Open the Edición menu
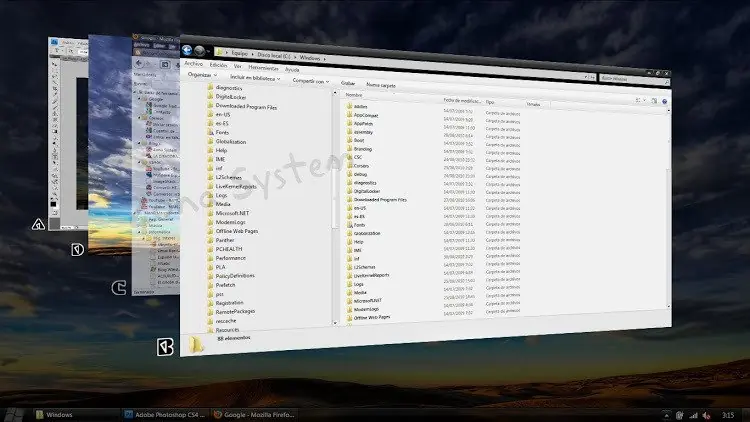Viewport: 750px width, 422px height. coord(219,65)
